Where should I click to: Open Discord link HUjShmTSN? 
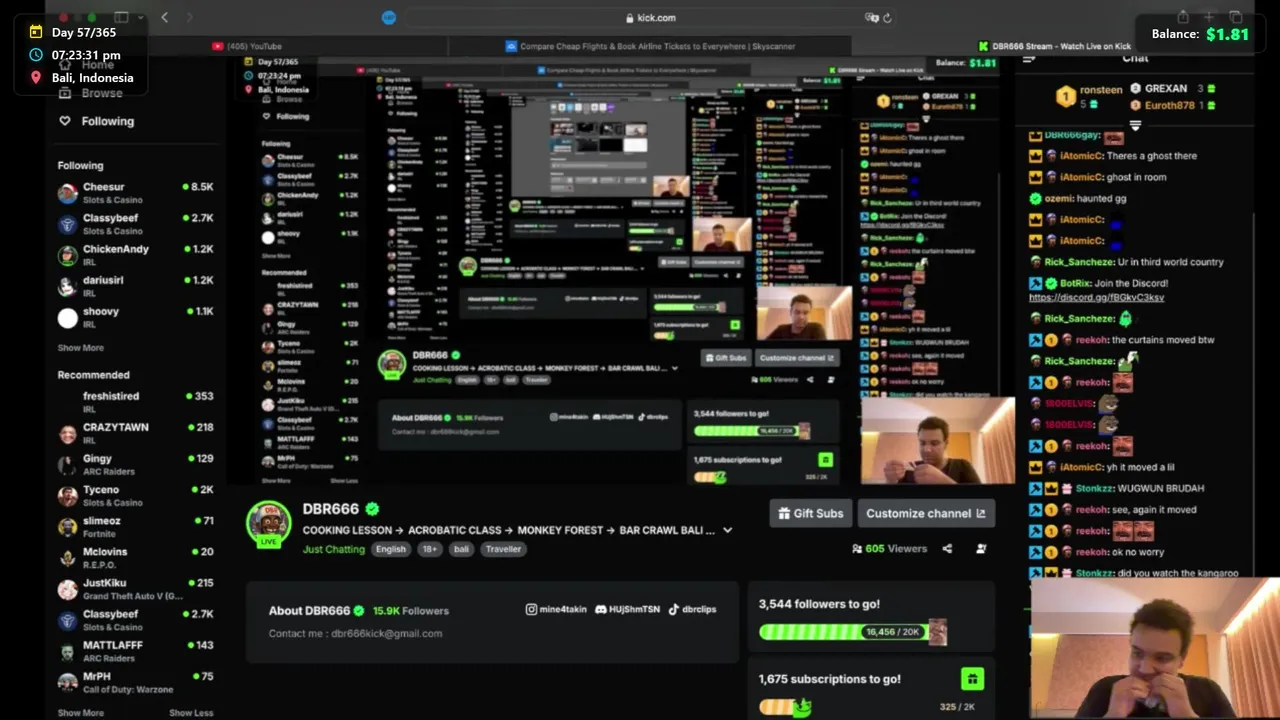click(627, 609)
